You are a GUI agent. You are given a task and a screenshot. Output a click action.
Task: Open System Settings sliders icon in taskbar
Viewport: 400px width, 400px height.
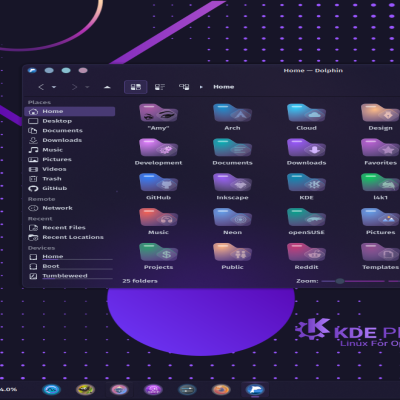(187, 389)
